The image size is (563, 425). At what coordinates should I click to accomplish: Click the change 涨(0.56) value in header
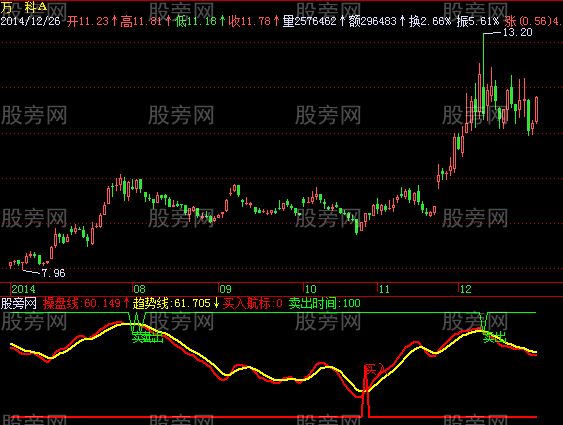click(527, 21)
